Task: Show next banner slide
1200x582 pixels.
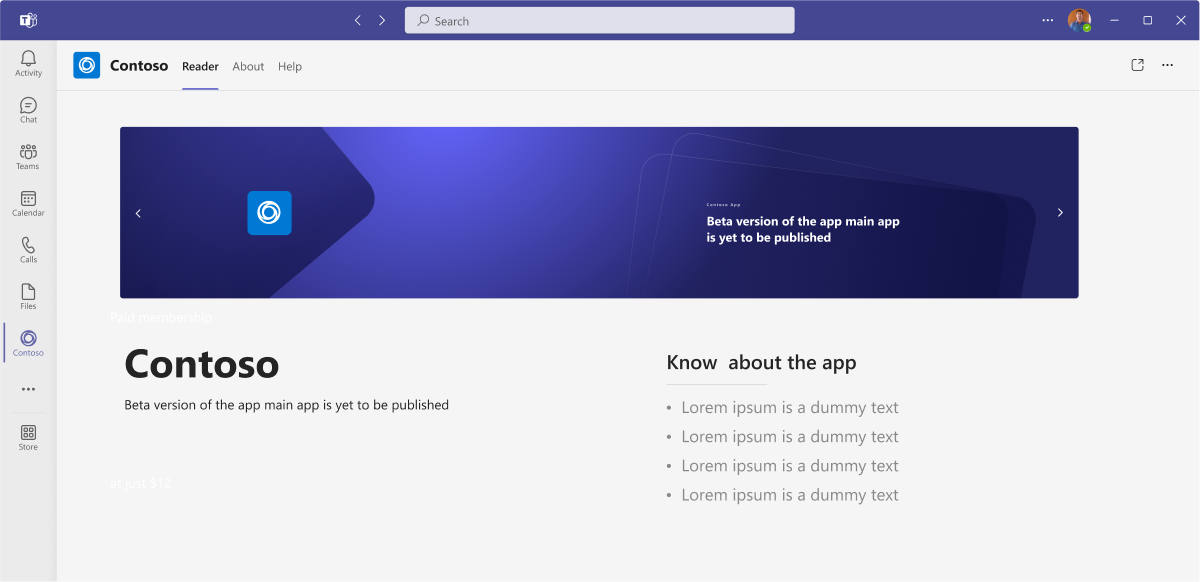Action: tap(1060, 213)
